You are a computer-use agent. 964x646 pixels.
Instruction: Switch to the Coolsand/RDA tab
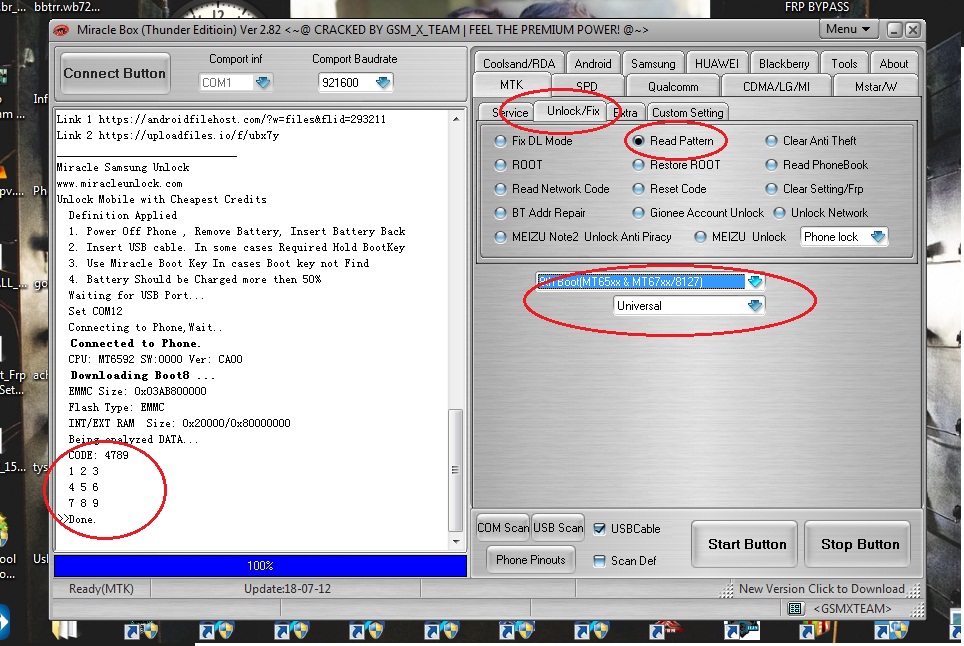tap(519, 63)
